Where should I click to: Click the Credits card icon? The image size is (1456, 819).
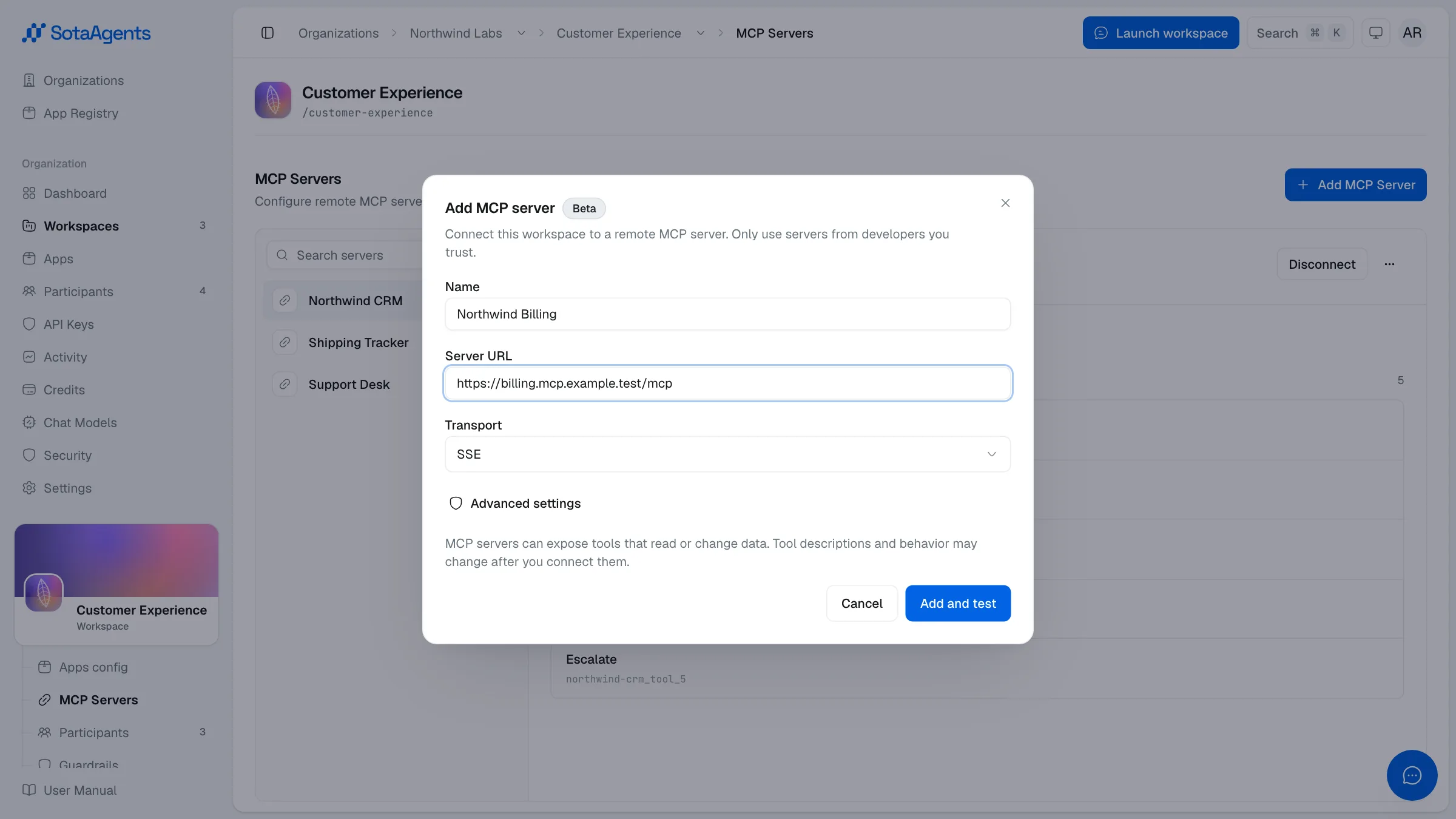pyautogui.click(x=29, y=389)
